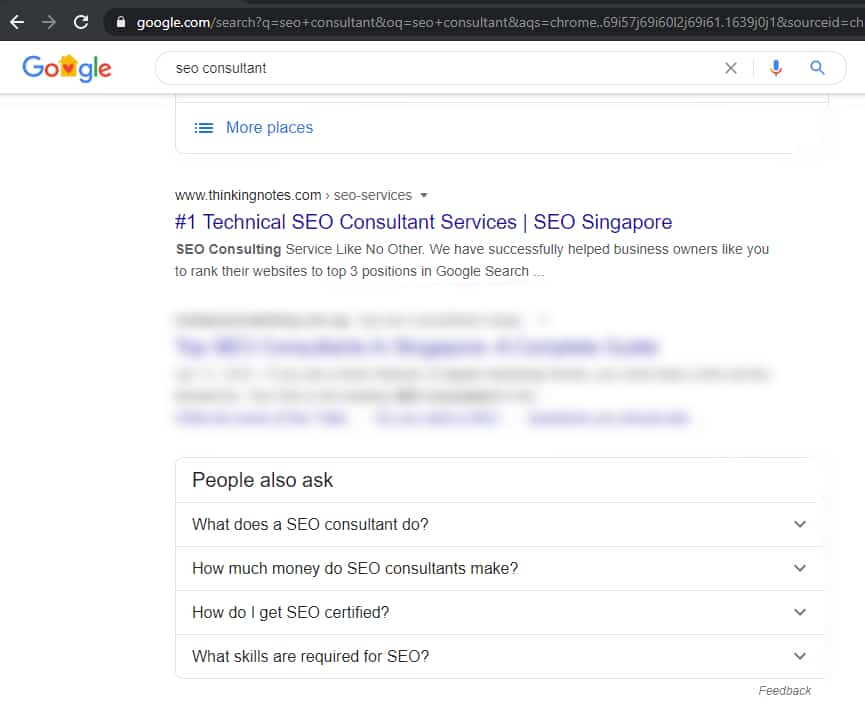Image resolution: width=865 pixels, height=725 pixels.
Task: Start voice search with the microphone icon
Action: pyautogui.click(x=776, y=68)
